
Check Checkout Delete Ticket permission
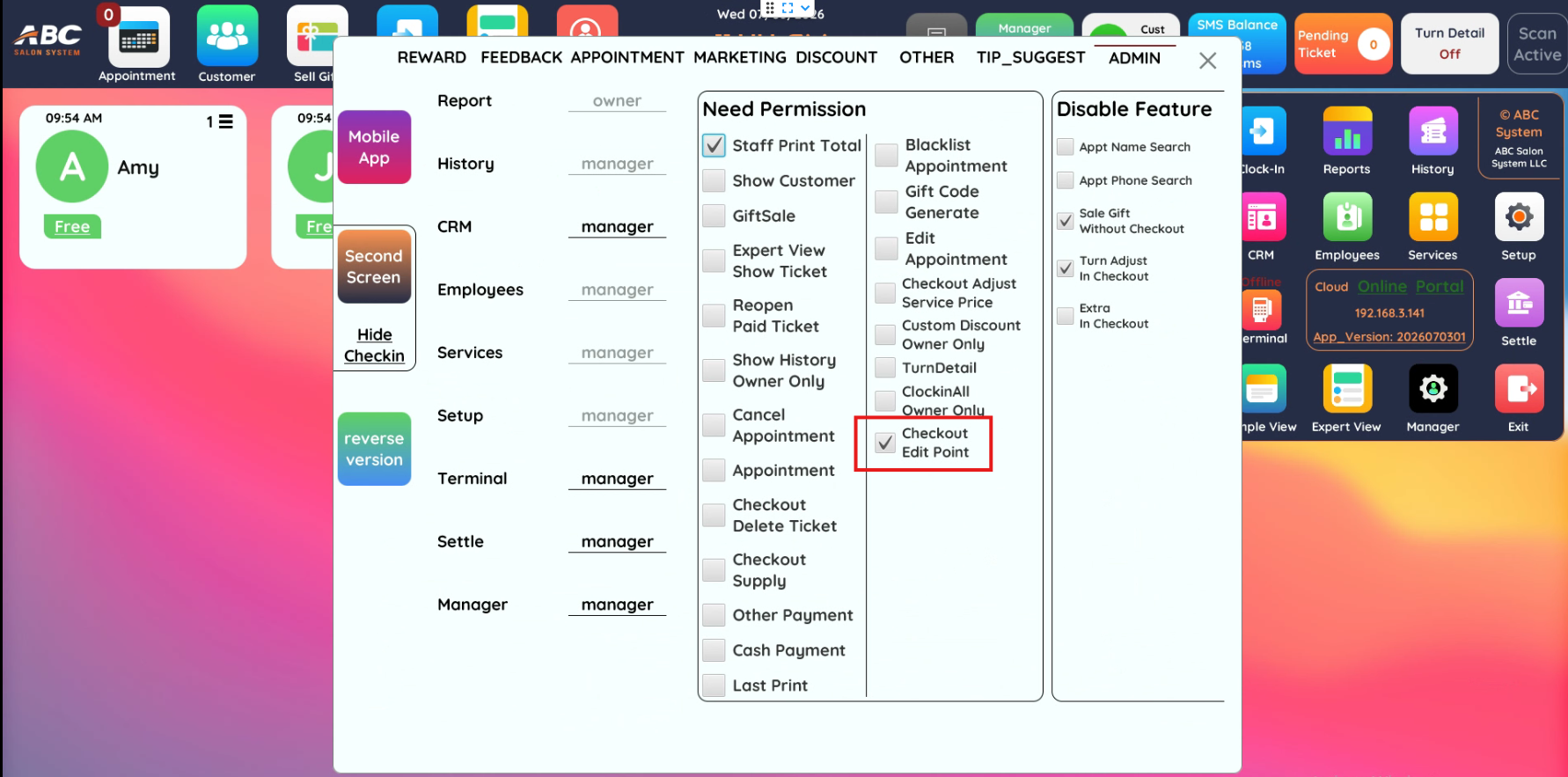tap(714, 515)
